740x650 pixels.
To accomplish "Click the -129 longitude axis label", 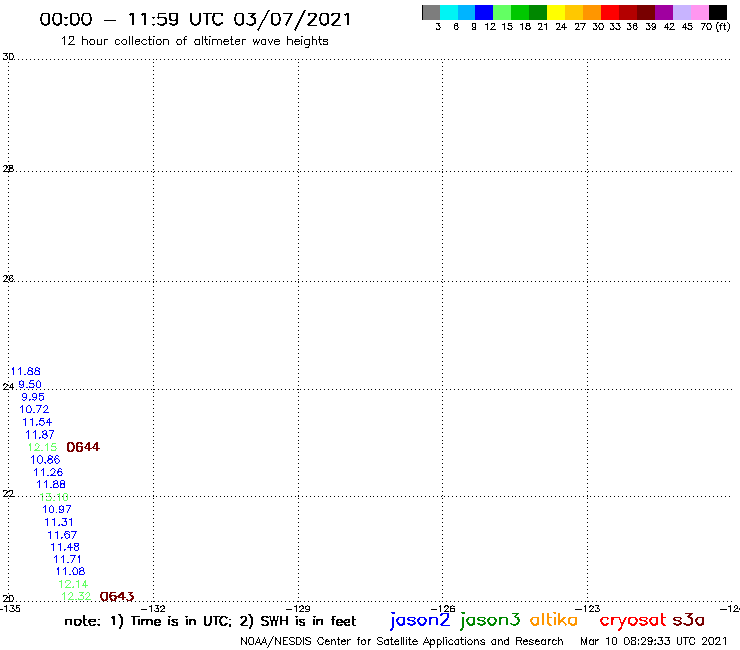I will pyautogui.click(x=298, y=609).
